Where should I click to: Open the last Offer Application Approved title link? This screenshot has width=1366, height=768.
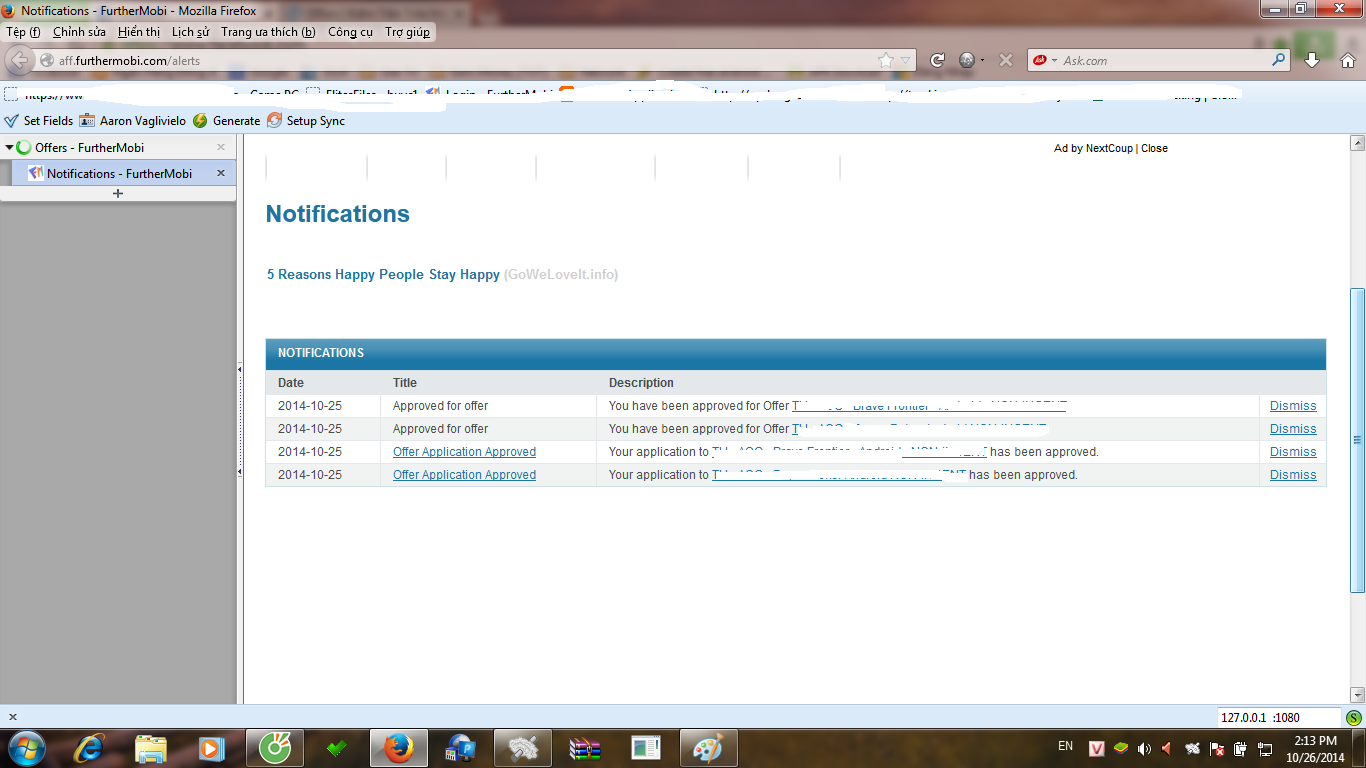click(x=464, y=475)
